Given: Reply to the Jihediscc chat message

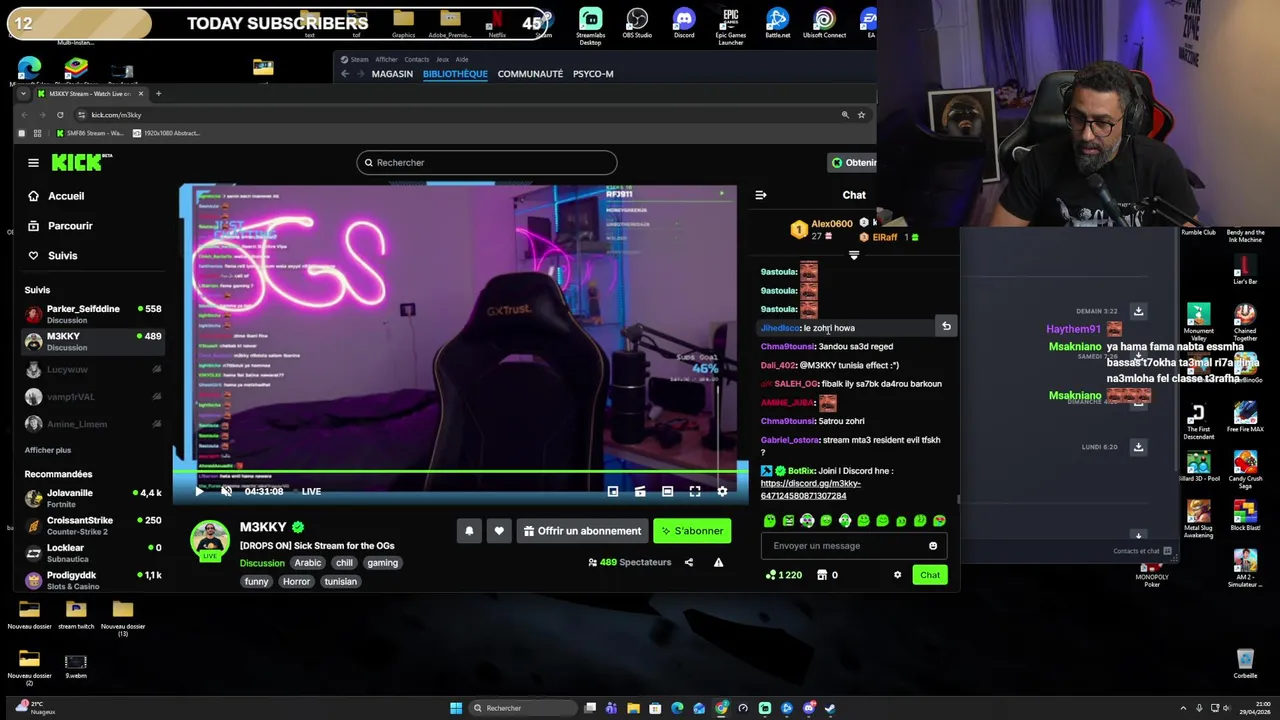Looking at the screenshot, I should pos(946,326).
